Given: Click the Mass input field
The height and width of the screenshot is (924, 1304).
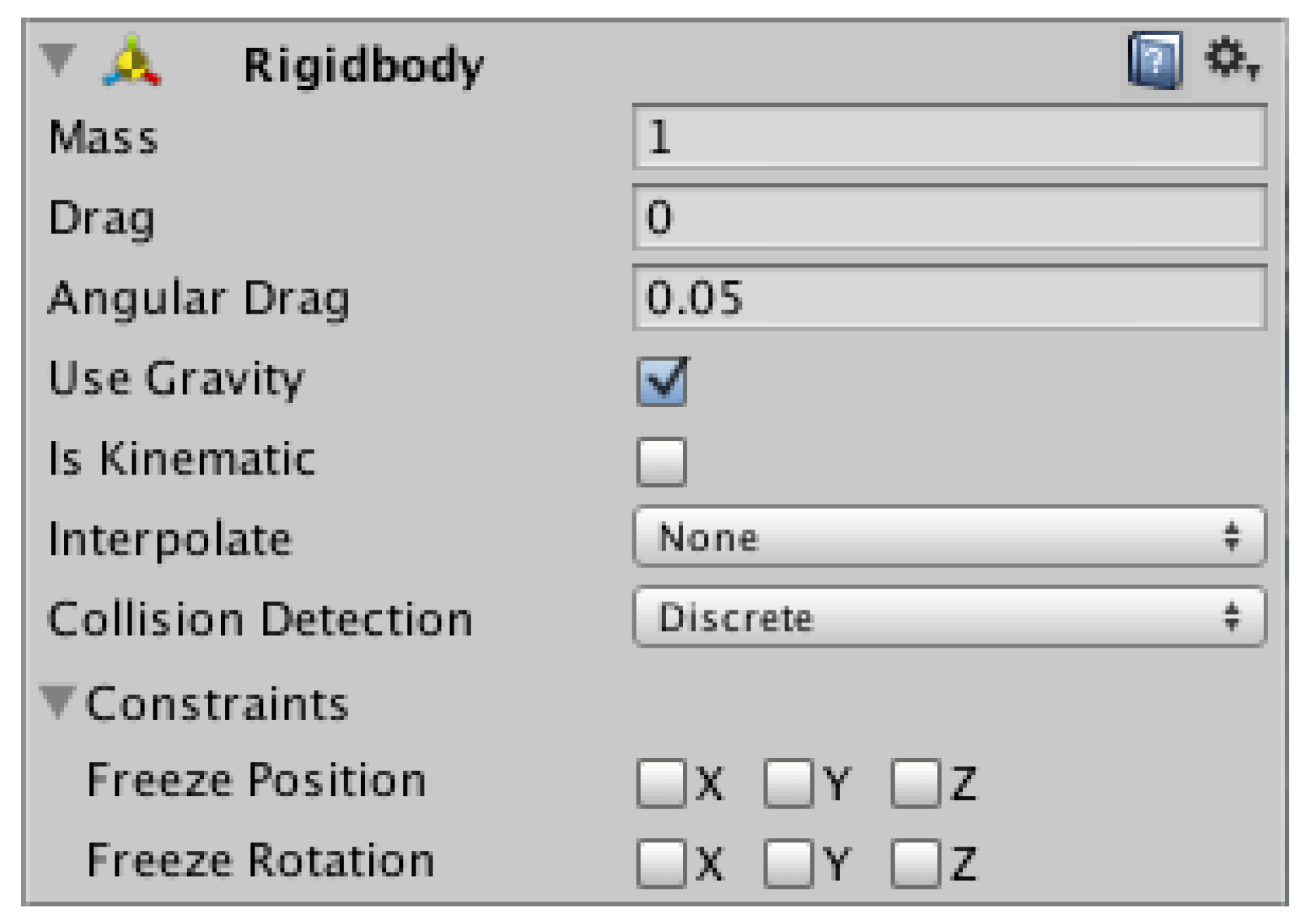Looking at the screenshot, I should pyautogui.click(x=949, y=137).
